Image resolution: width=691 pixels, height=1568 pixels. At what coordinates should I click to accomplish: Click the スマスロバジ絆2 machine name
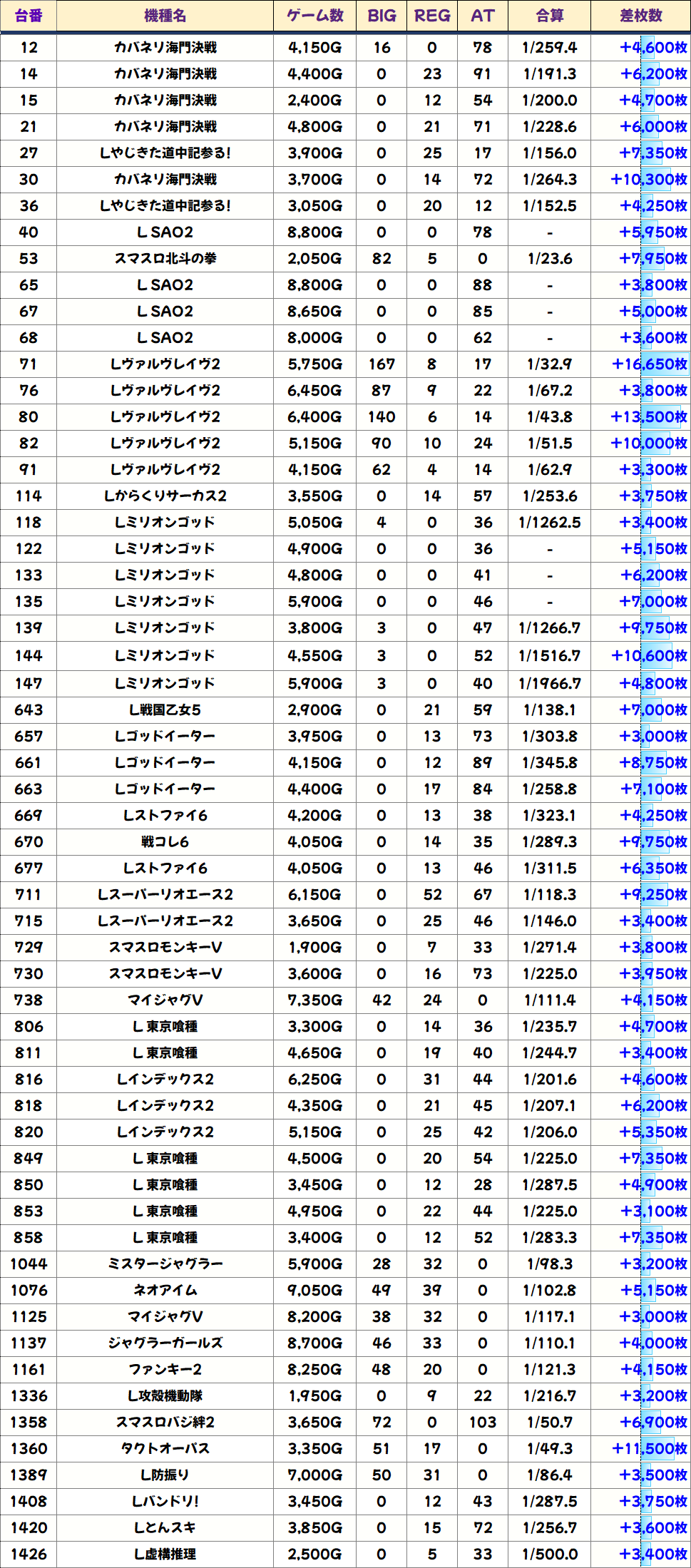[165, 1423]
